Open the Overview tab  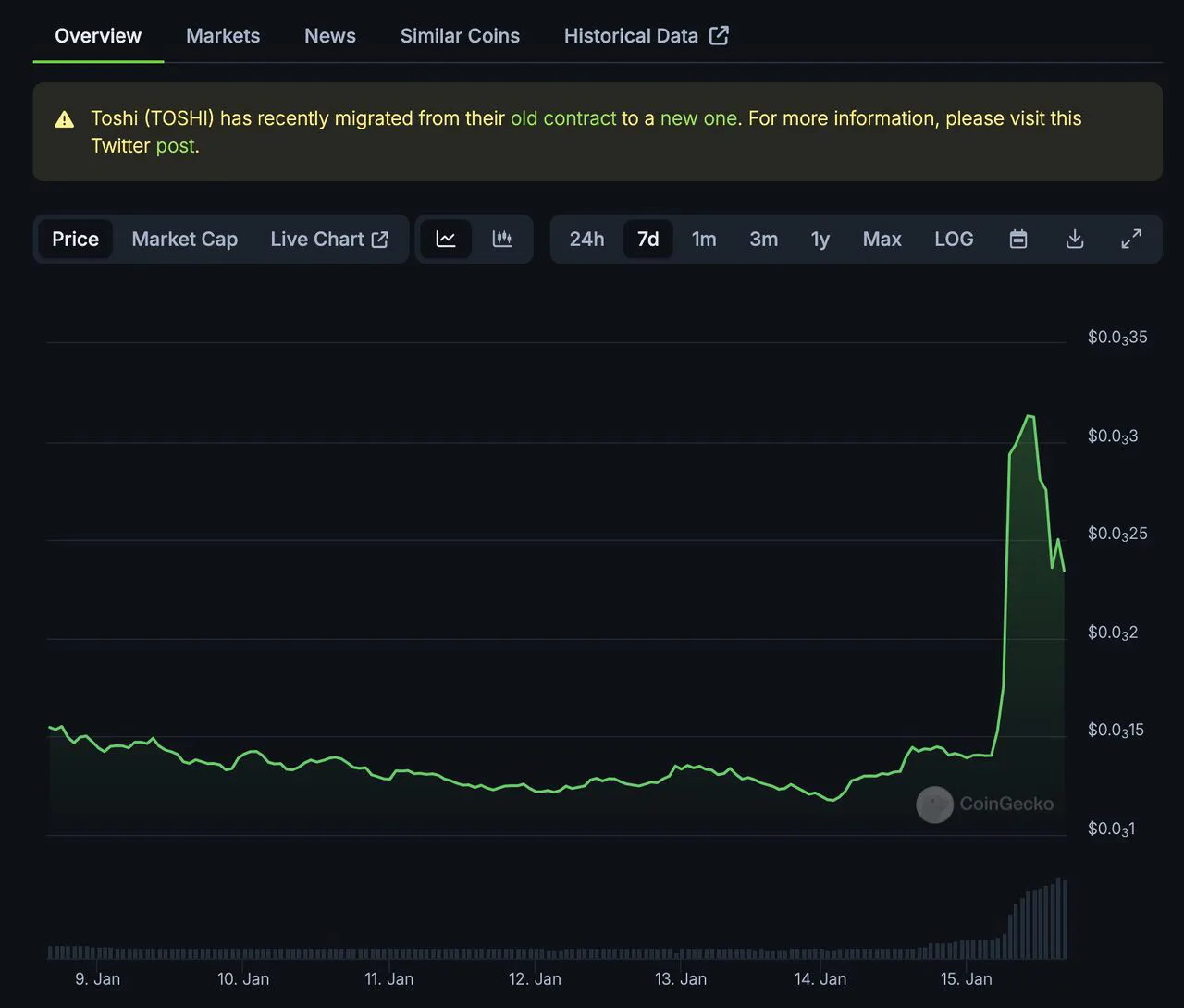click(x=98, y=36)
